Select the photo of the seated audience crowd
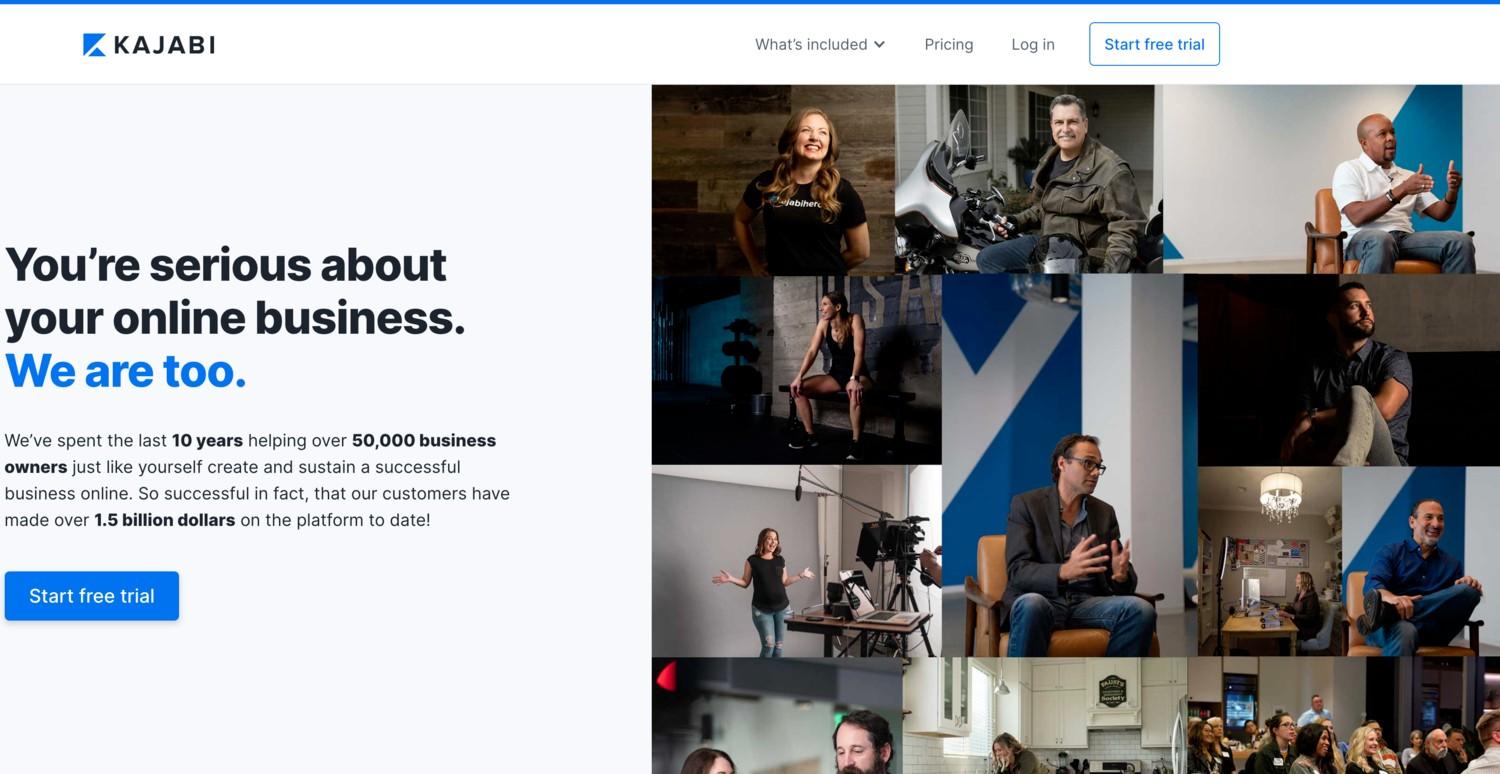 click(1343, 715)
